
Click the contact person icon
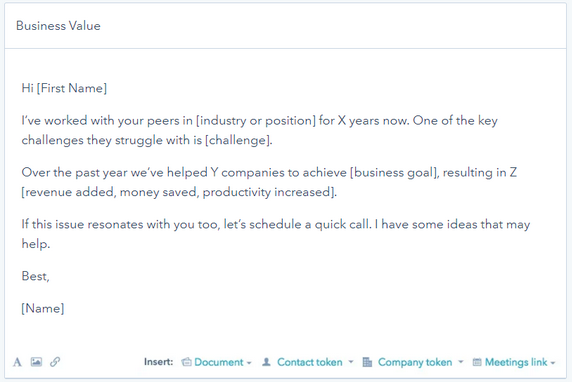[x=266, y=362]
